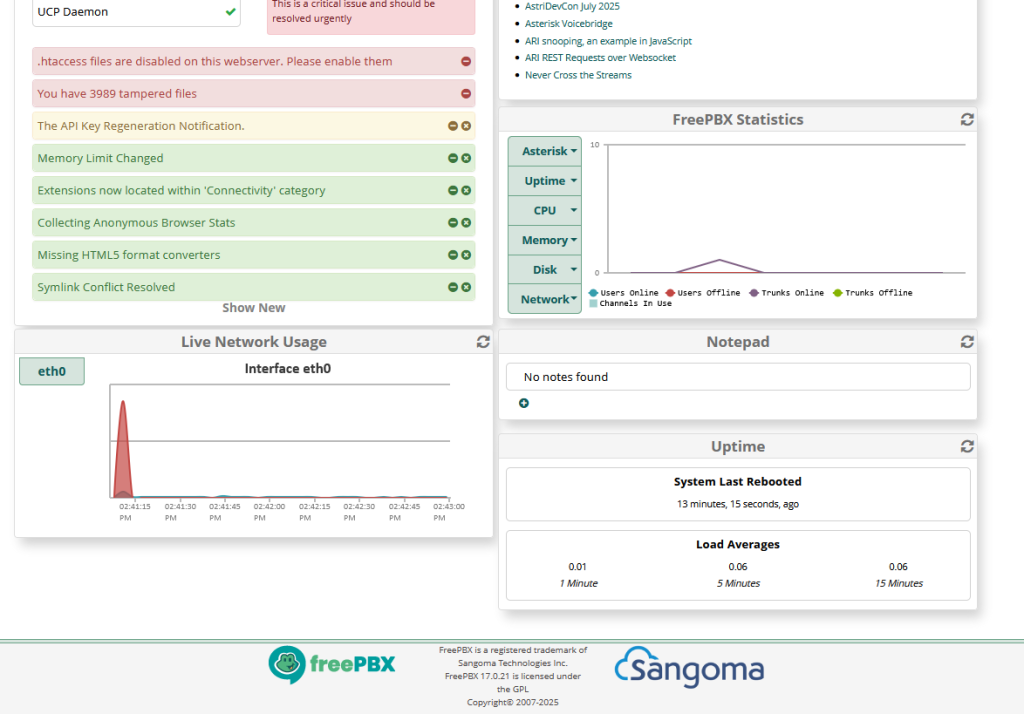Image resolution: width=1024 pixels, height=714 pixels.
Task: Expand the Uptime statistics dropdown
Action: click(x=545, y=181)
